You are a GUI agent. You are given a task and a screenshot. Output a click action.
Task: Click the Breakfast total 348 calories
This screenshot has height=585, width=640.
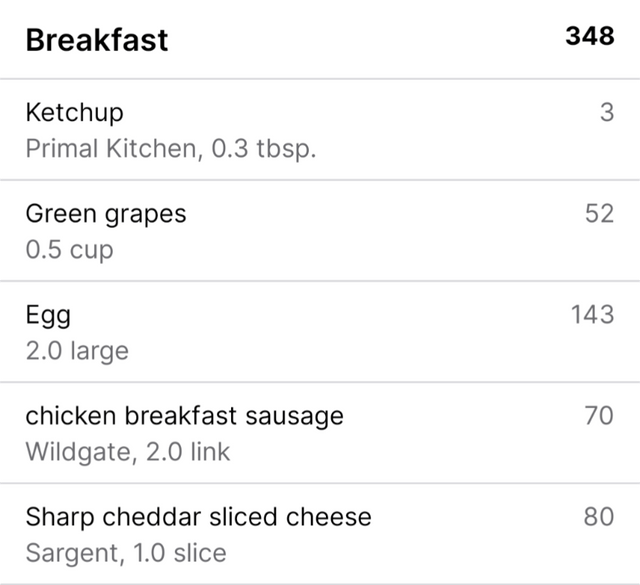pos(590,36)
